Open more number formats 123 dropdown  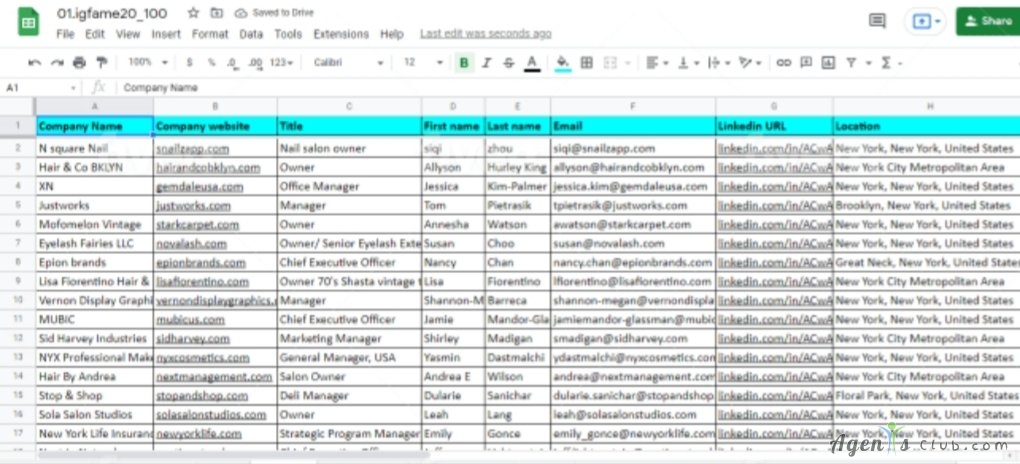coord(282,62)
